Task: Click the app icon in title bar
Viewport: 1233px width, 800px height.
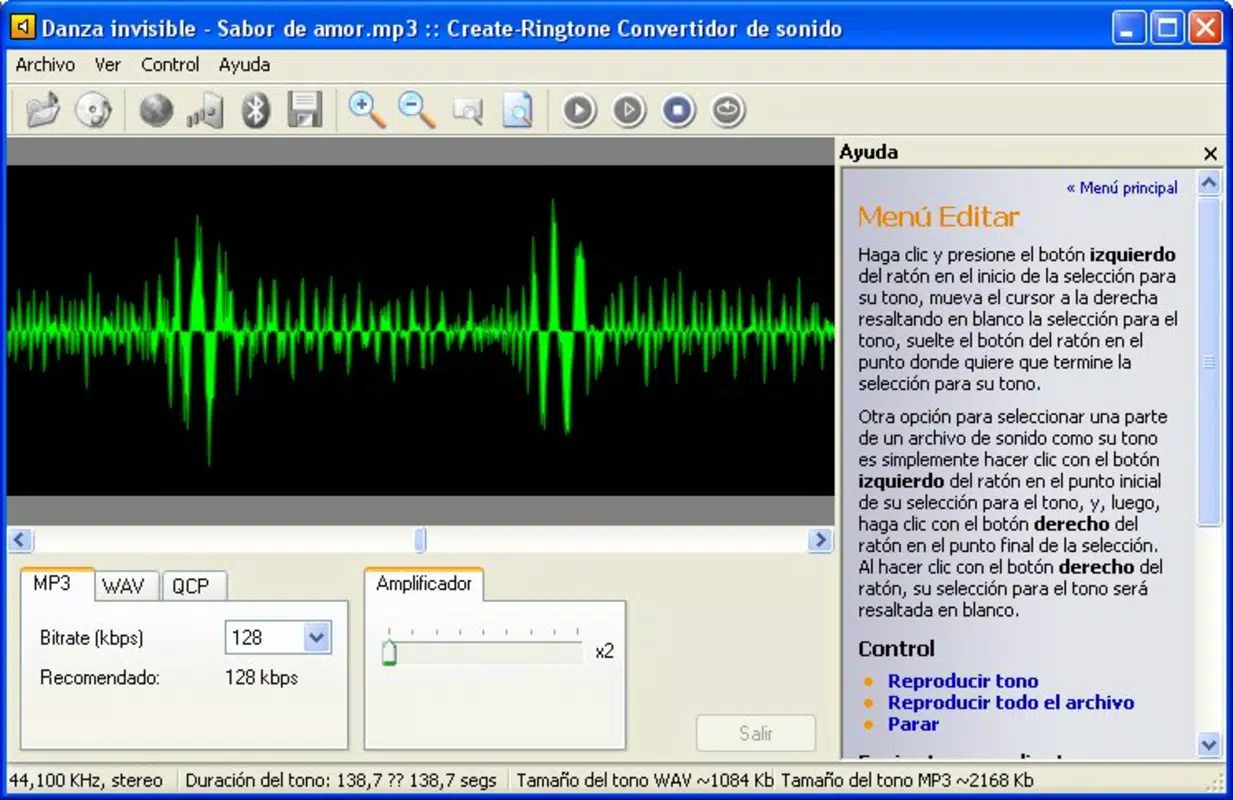Action: (22, 27)
